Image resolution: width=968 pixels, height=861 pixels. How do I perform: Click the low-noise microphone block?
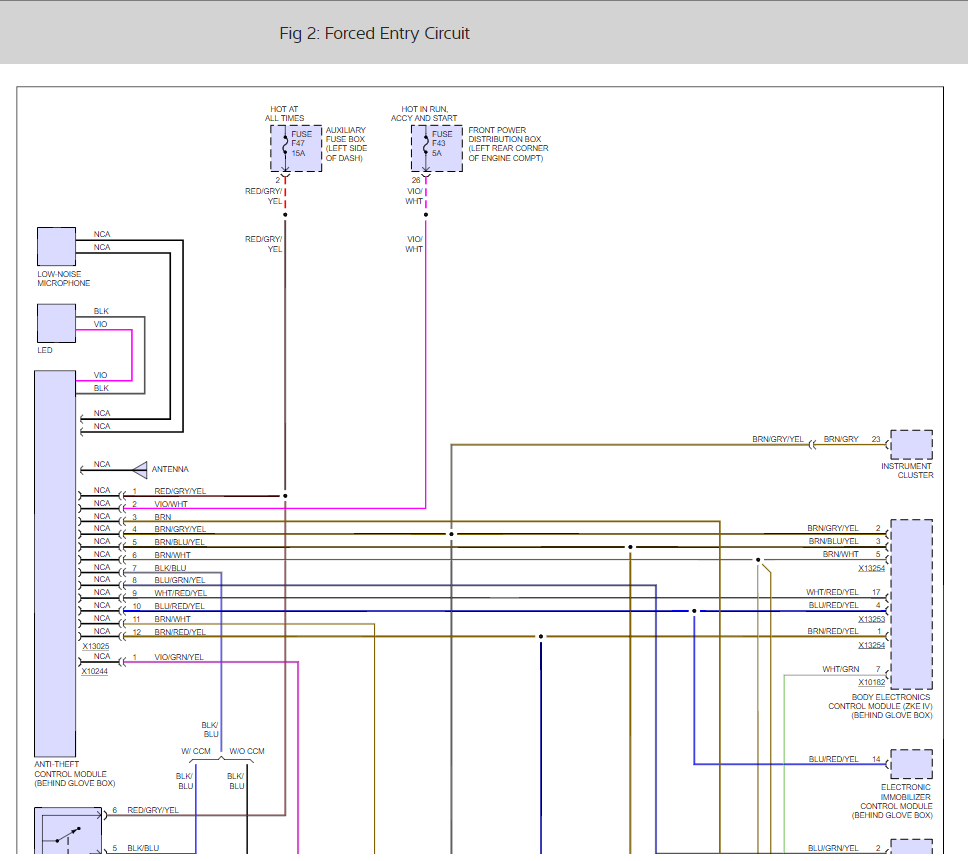(56, 247)
